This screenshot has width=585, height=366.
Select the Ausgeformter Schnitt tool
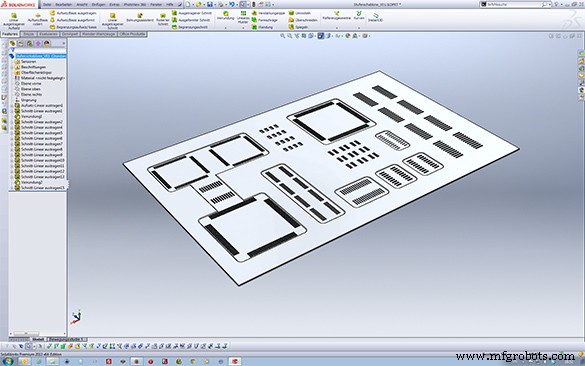(x=191, y=20)
